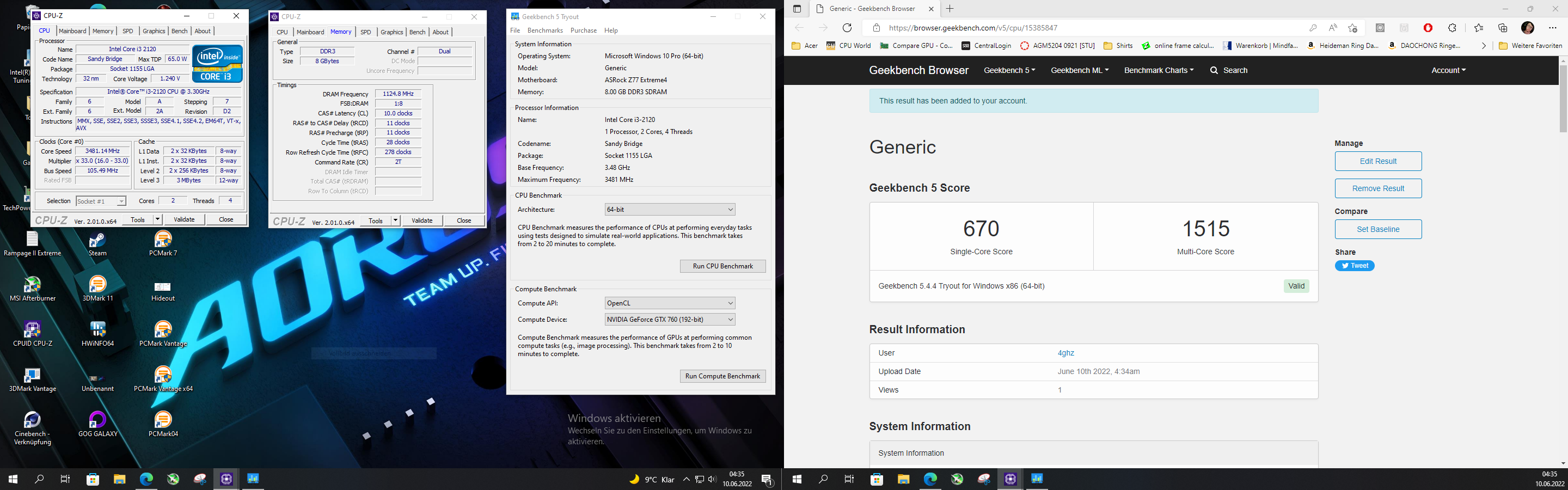The width and height of the screenshot is (1568, 490).
Task: Click the browser address bar URL
Action: [973, 27]
